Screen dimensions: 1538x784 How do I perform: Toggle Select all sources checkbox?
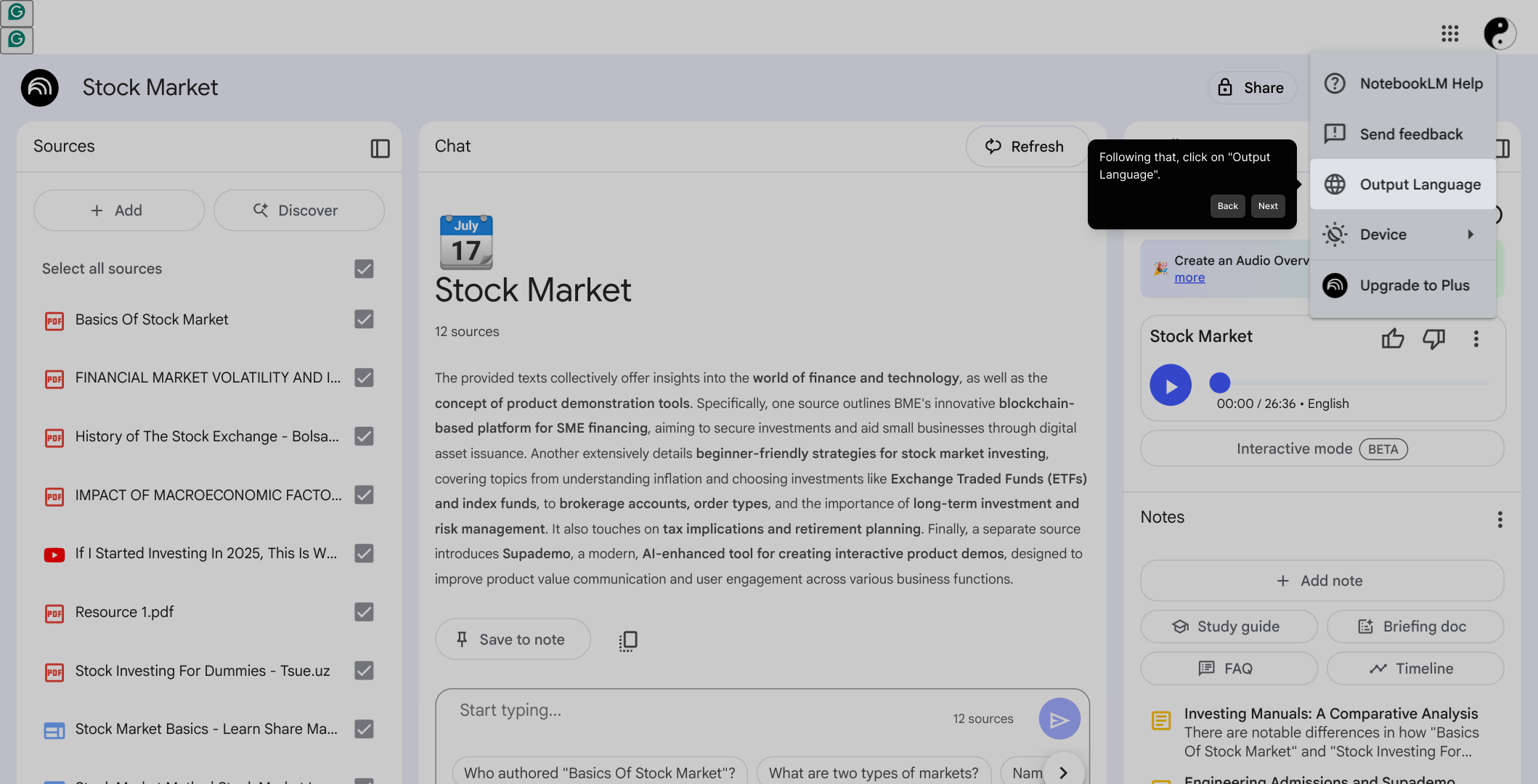pos(364,269)
